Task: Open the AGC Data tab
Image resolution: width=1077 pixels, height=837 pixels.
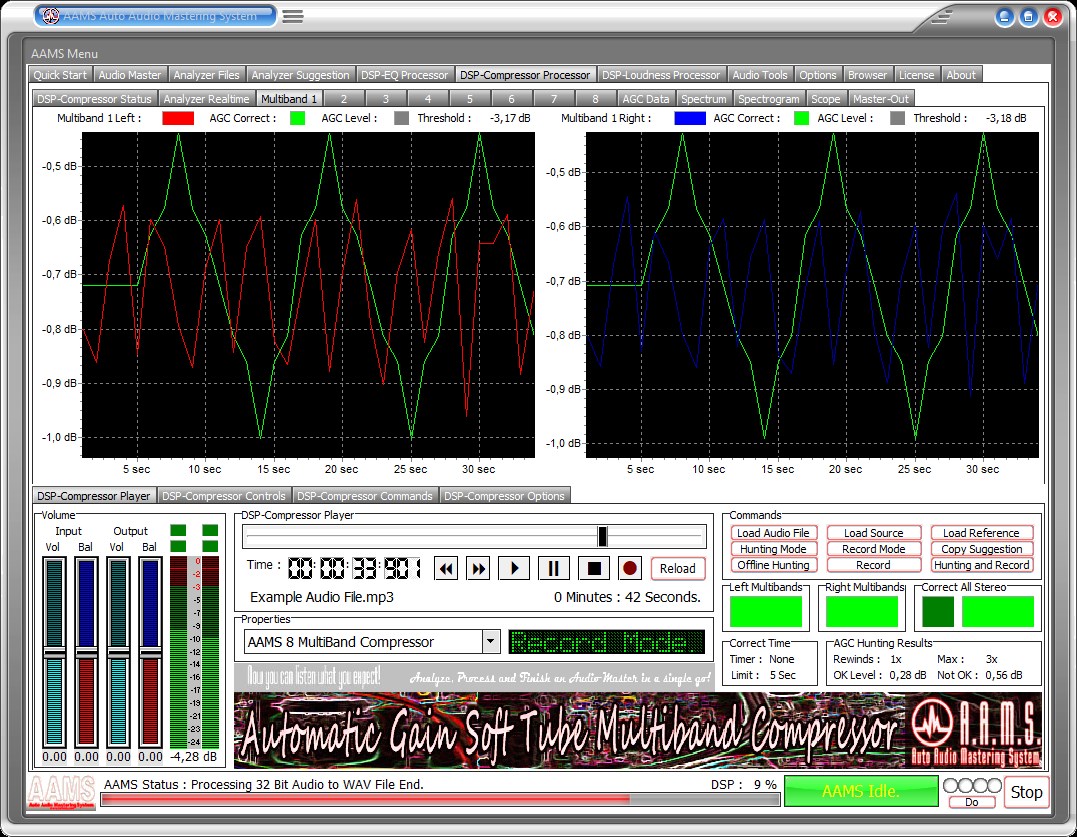Action: [645, 99]
